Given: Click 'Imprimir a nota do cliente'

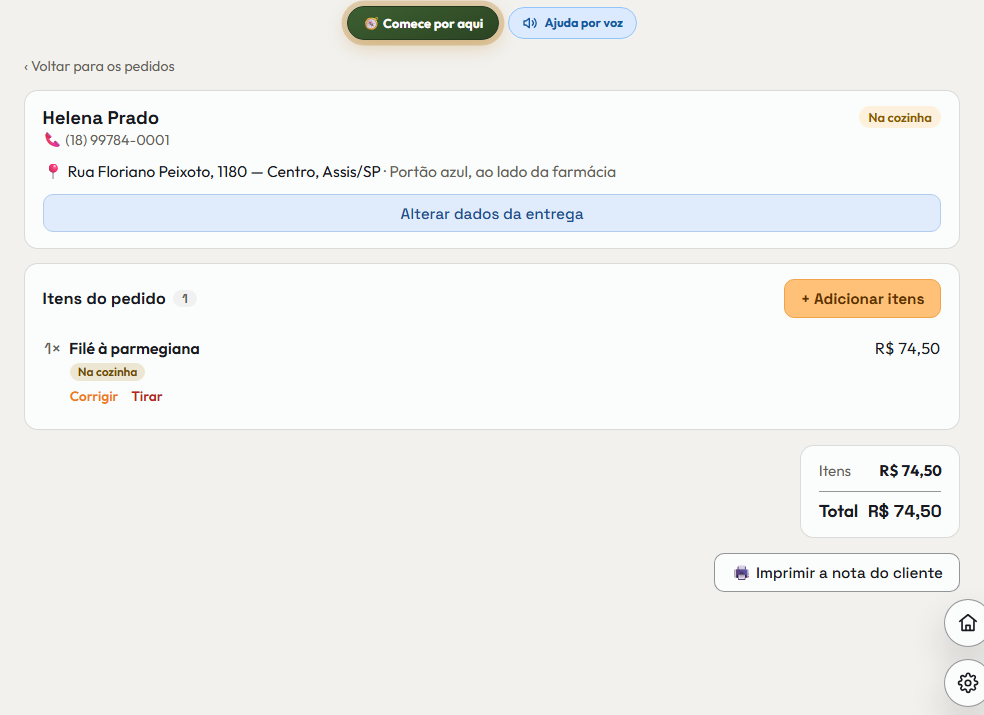Looking at the screenshot, I should pyautogui.click(x=837, y=573).
